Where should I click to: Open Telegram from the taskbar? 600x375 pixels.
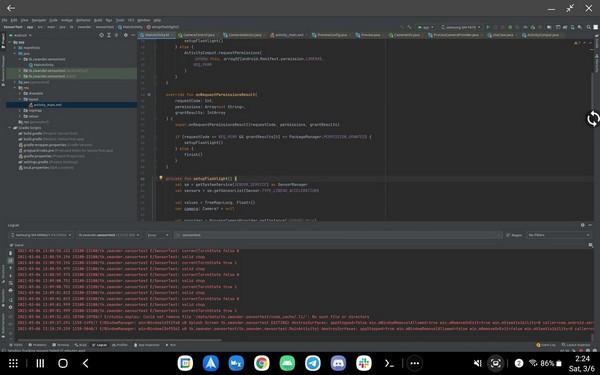coord(313,363)
